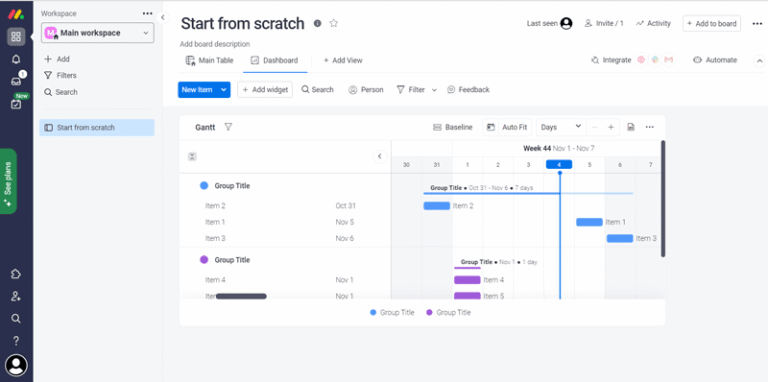Open the Activity log
768x382 pixels.
pos(653,23)
